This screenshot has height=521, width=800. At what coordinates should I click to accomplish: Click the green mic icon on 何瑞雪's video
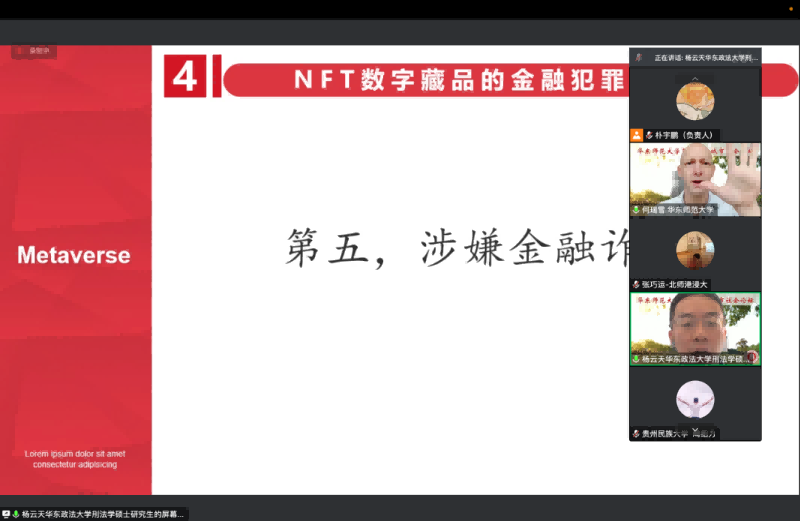(636, 210)
